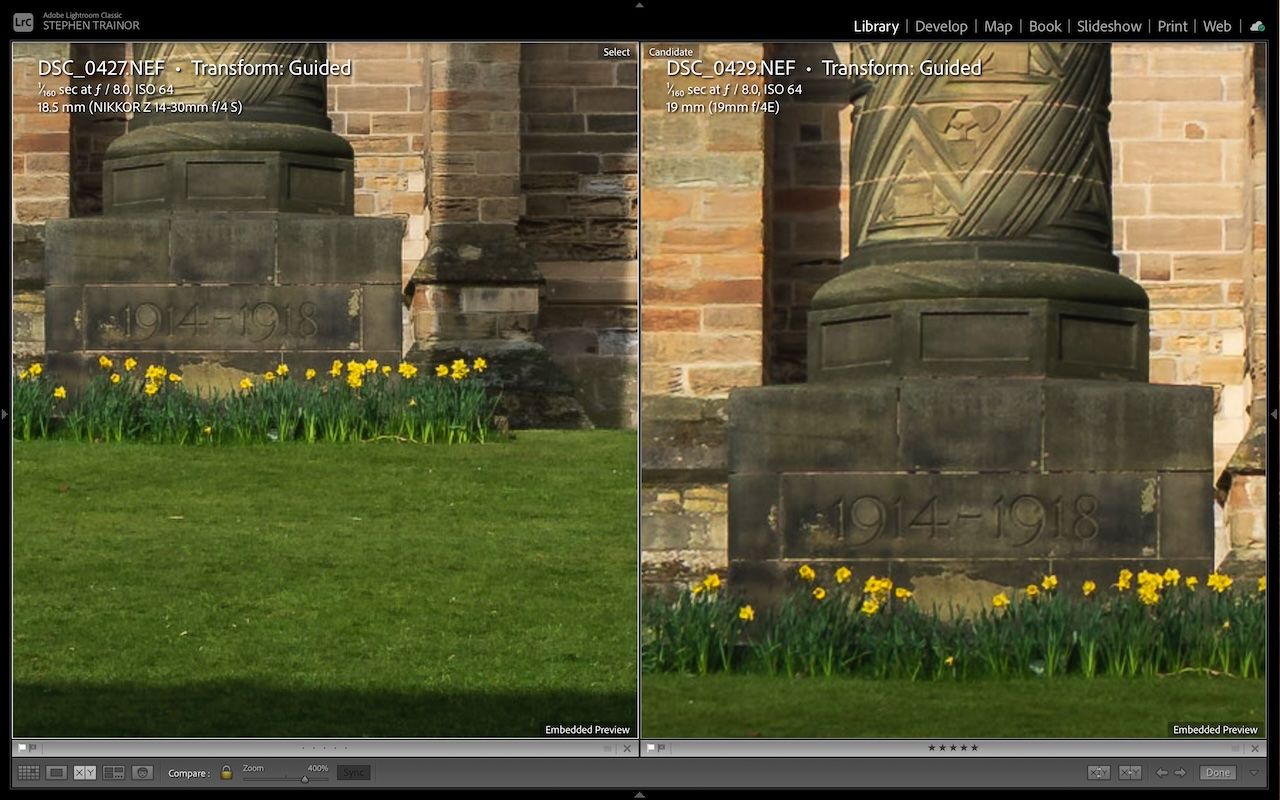
Task: Switch to the Develop module
Action: coord(941,26)
